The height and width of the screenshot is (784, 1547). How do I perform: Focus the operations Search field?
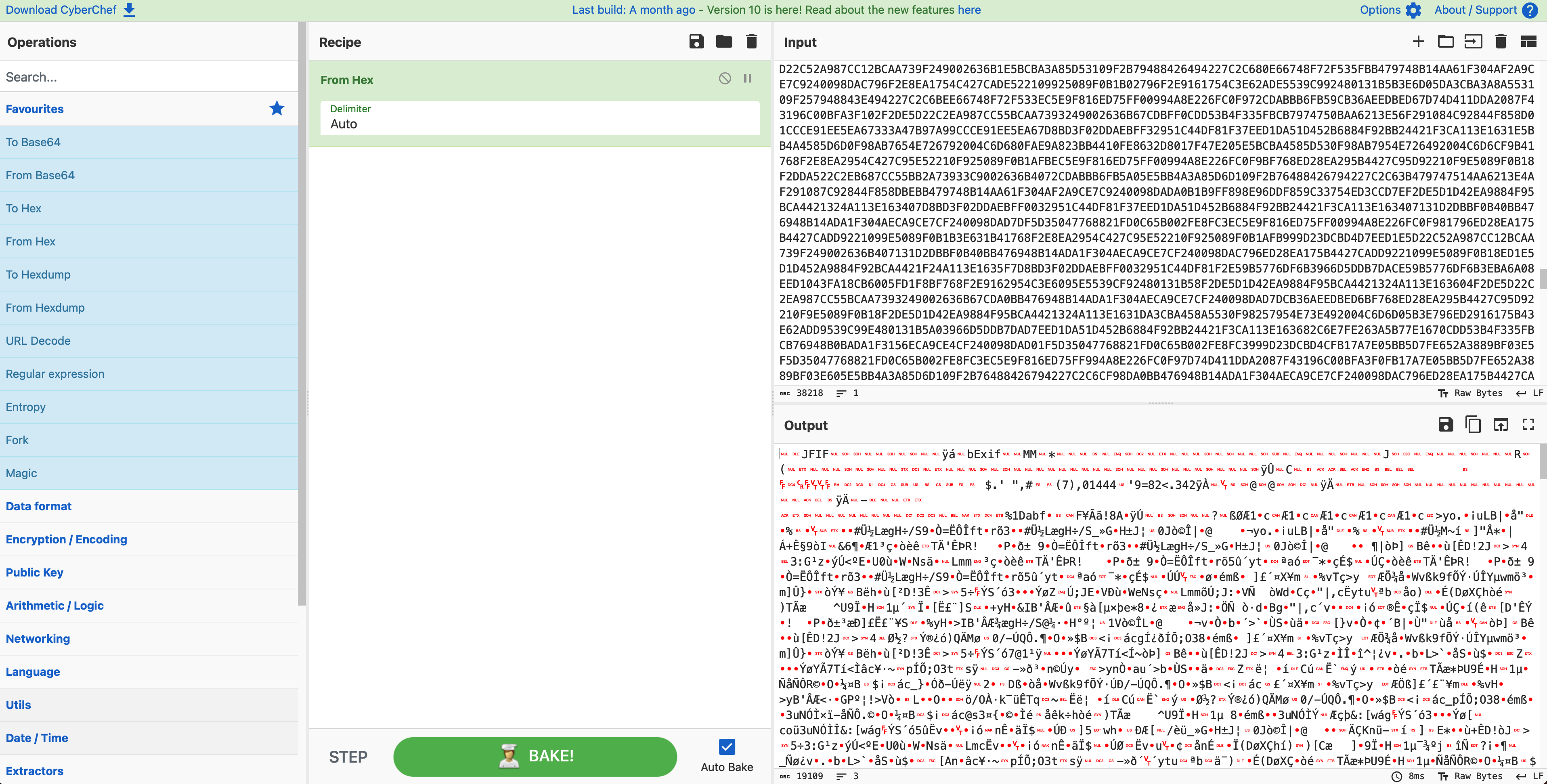pos(149,77)
